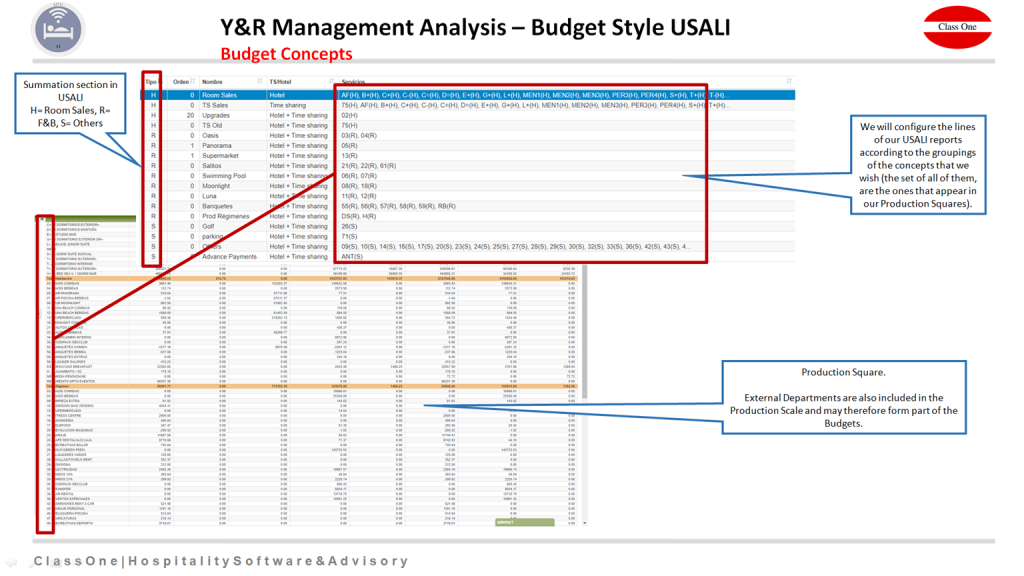Image resolution: width=1024 pixels, height=576 pixels.
Task: Select the Moonlight row name
Action: click(216, 186)
